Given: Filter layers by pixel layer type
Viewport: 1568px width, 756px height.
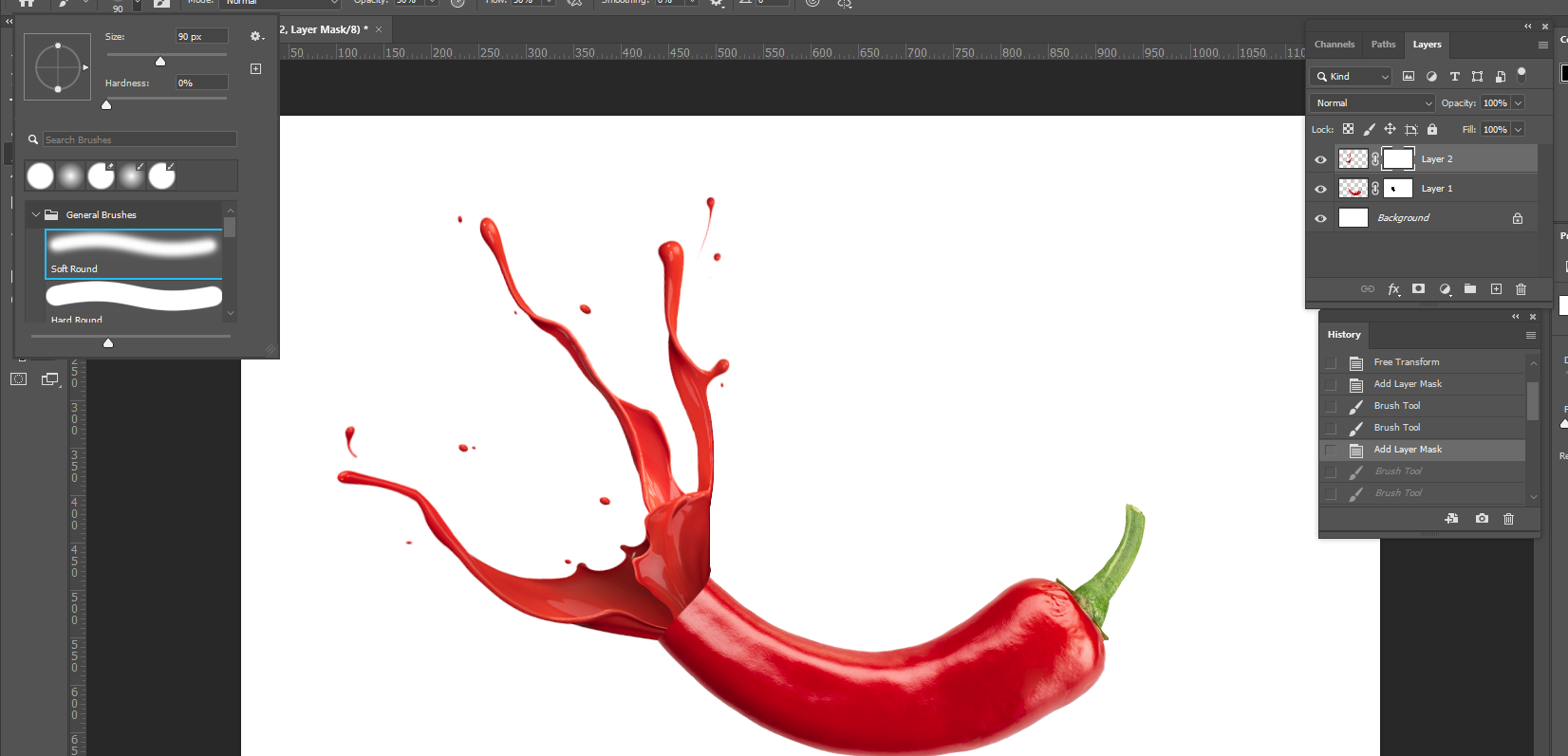Looking at the screenshot, I should (x=1409, y=76).
